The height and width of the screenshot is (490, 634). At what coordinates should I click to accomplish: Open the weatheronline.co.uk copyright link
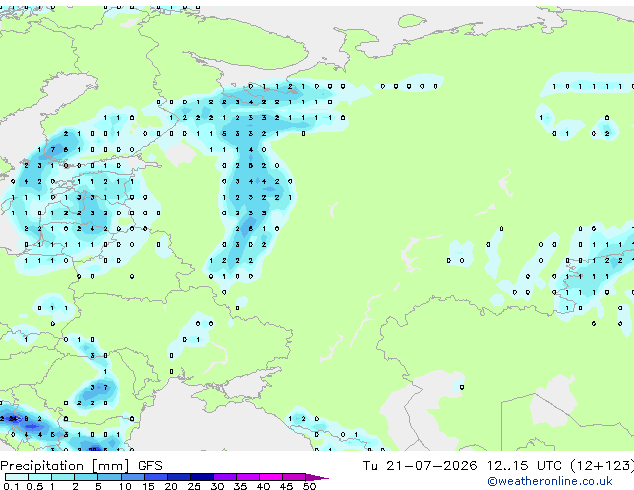[x=550, y=481]
